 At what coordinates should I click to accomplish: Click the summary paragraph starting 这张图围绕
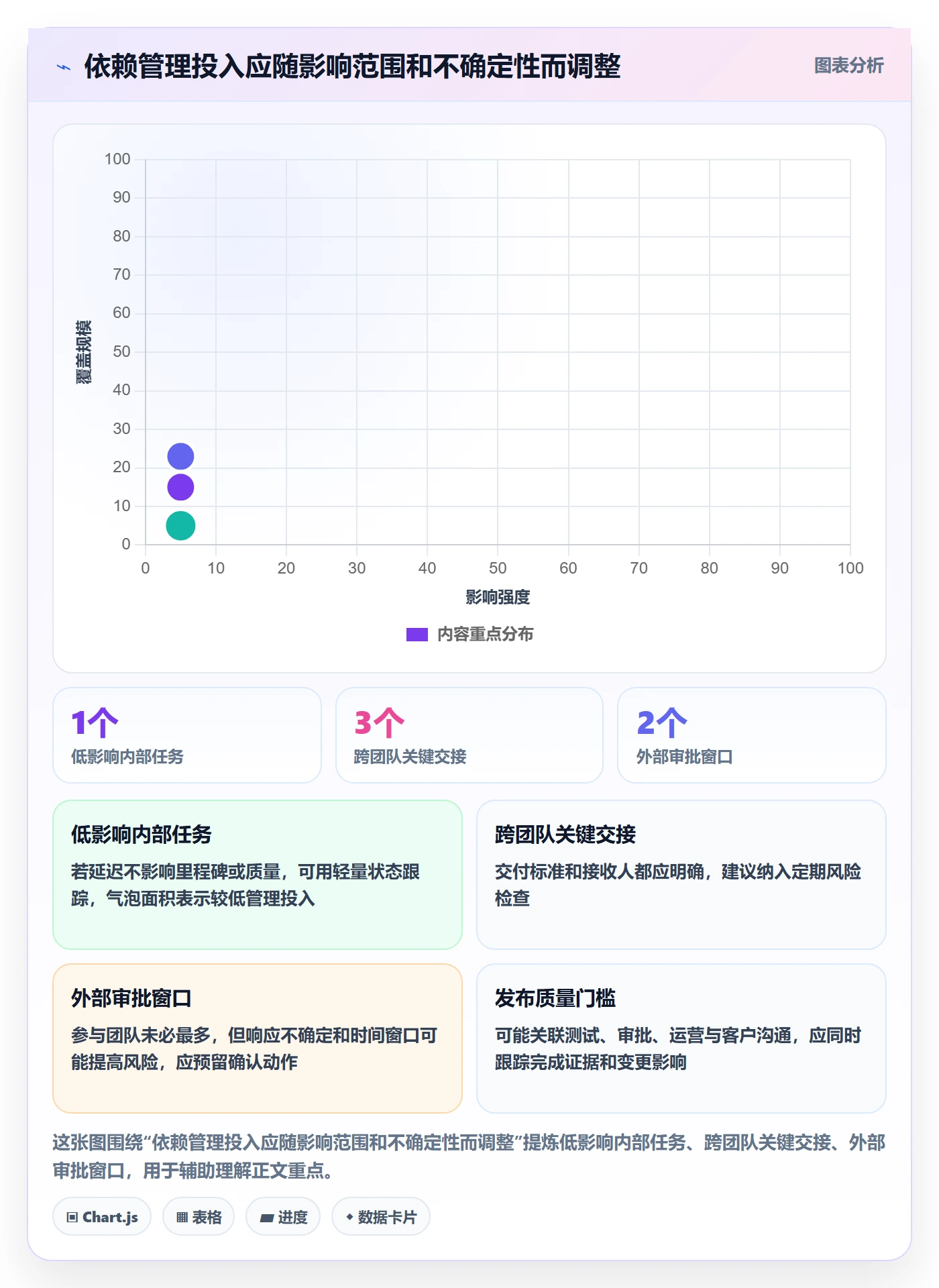tap(469, 1157)
